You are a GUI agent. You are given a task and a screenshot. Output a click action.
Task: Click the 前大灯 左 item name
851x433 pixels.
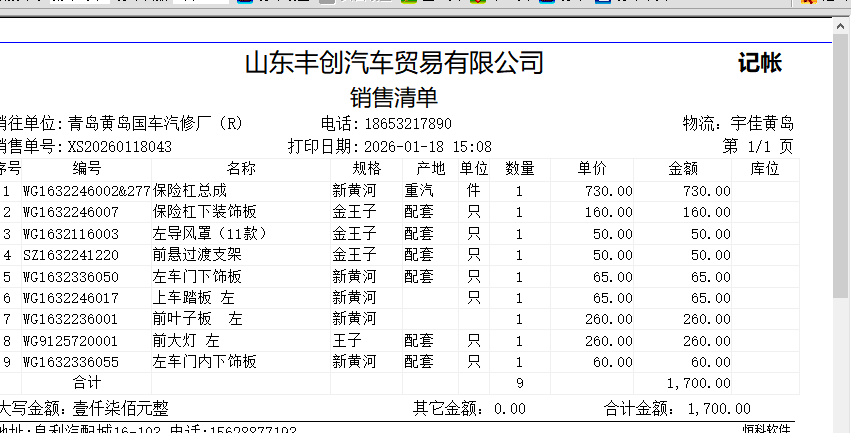186,340
